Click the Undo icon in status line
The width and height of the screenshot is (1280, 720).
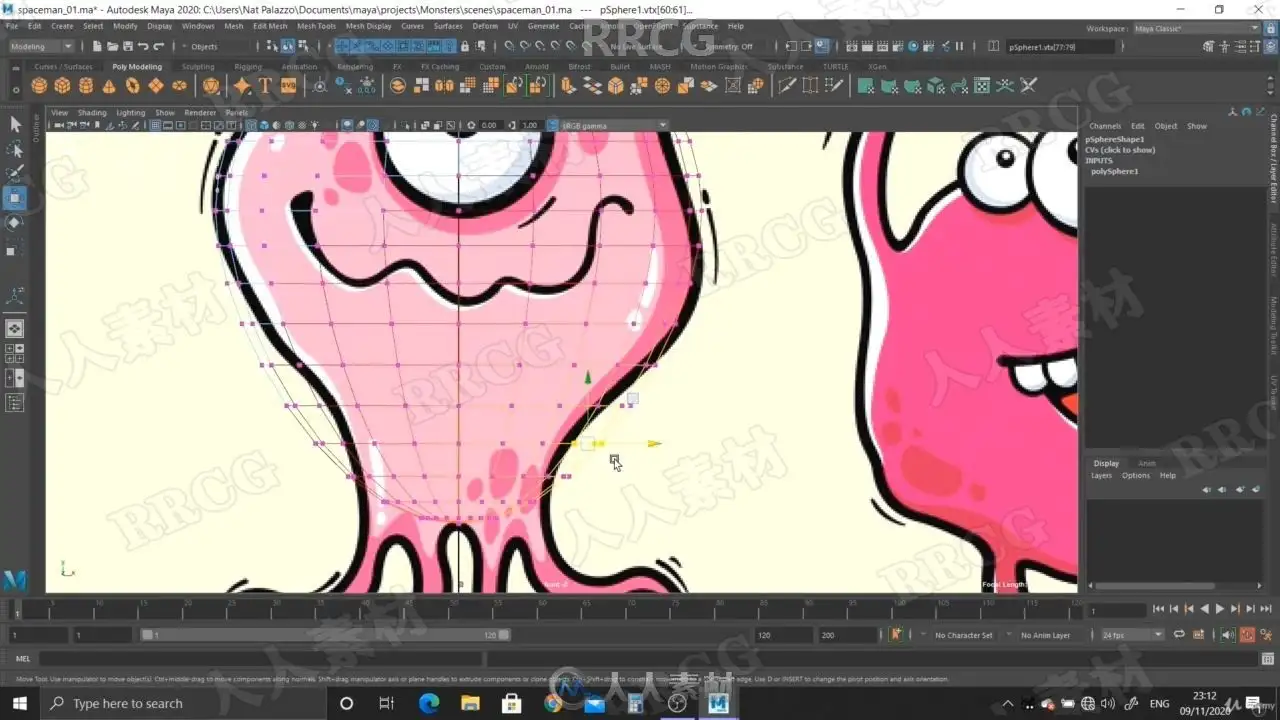(143, 46)
